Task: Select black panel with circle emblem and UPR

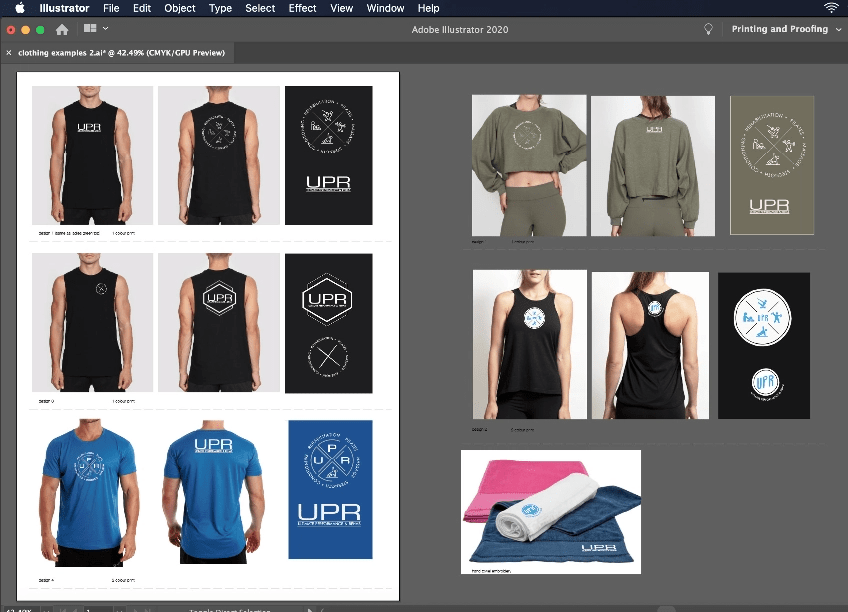Action: (x=329, y=155)
